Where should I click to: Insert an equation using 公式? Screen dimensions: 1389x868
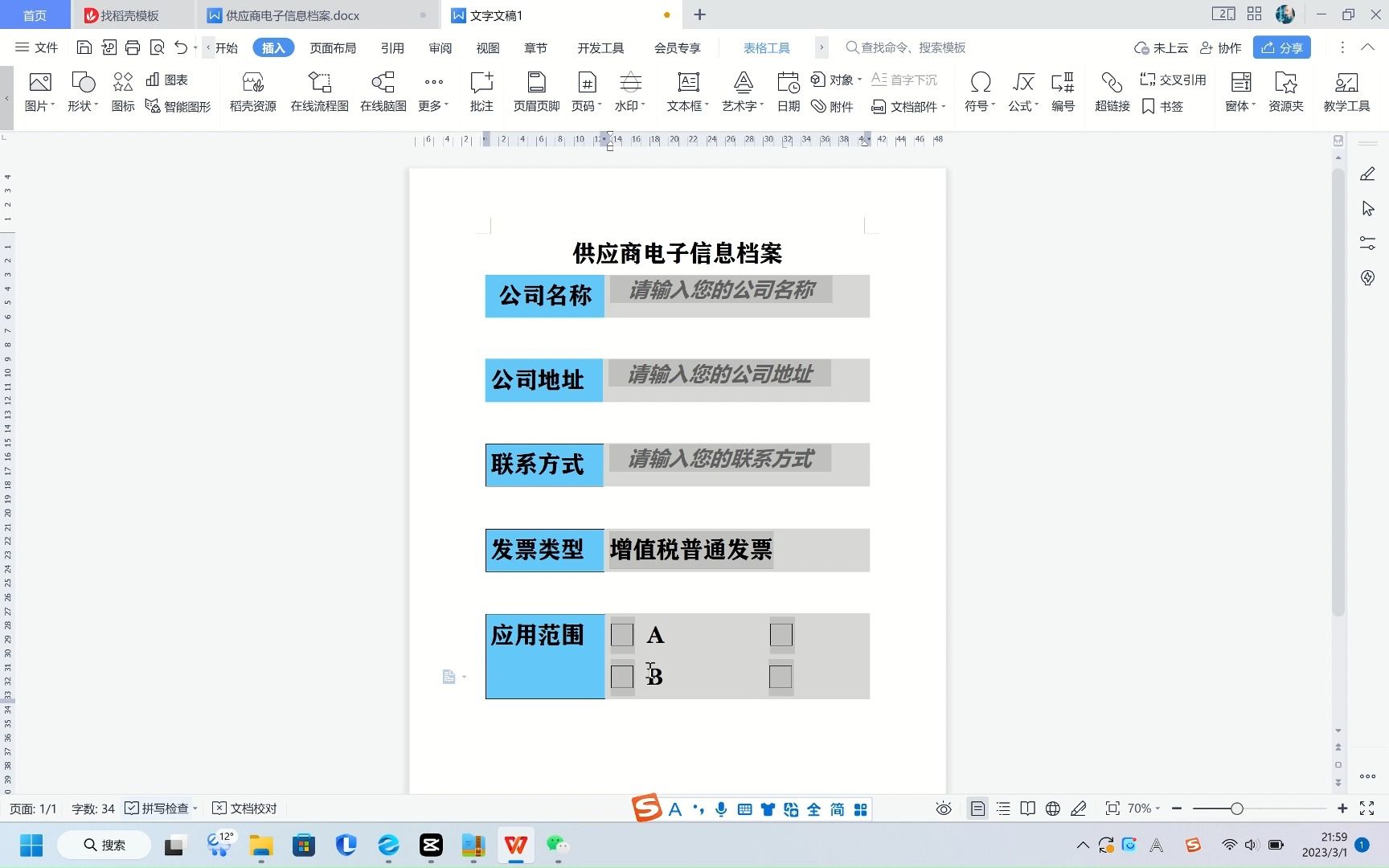click(x=1021, y=88)
